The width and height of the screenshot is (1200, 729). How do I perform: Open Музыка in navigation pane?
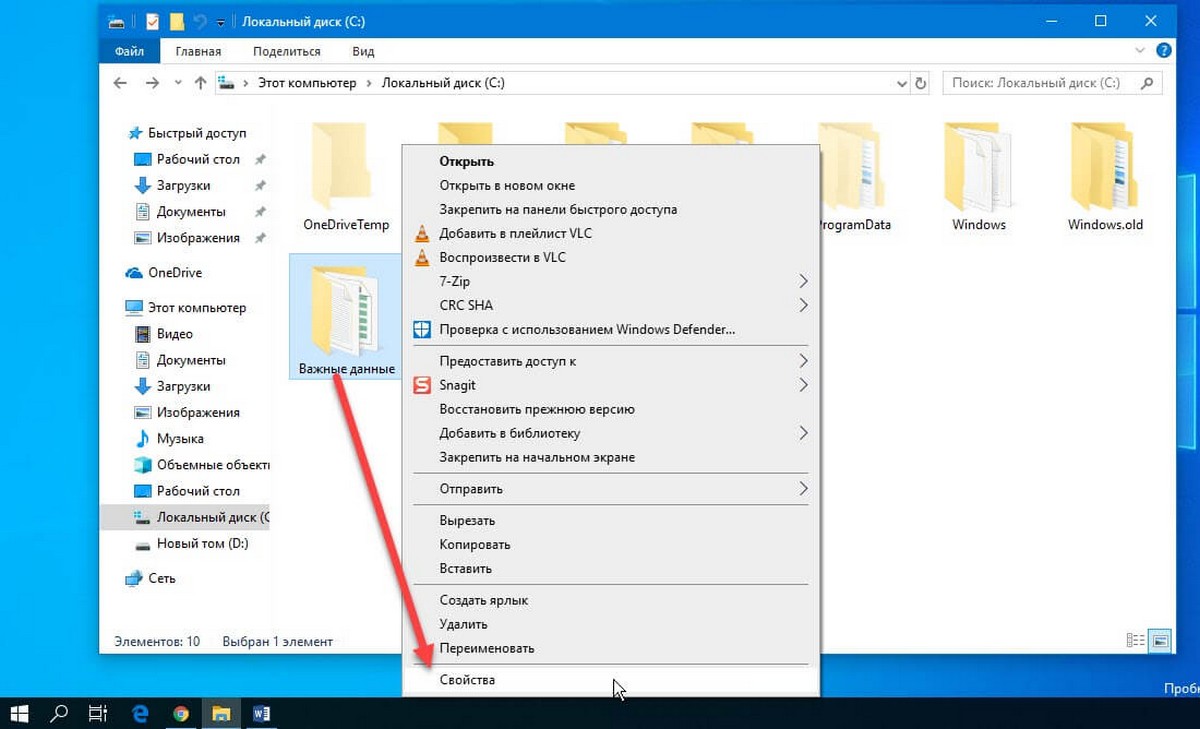click(x=180, y=438)
